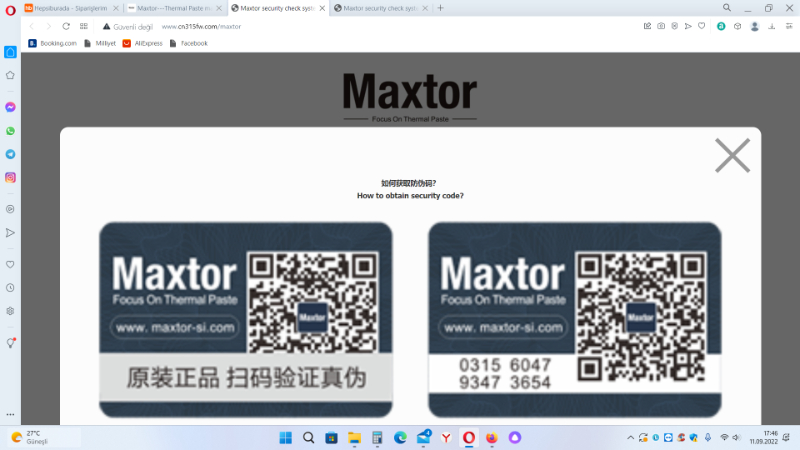Open the sidebar Pinboards star icon
Screen dimensions: 800x450
(10, 76)
